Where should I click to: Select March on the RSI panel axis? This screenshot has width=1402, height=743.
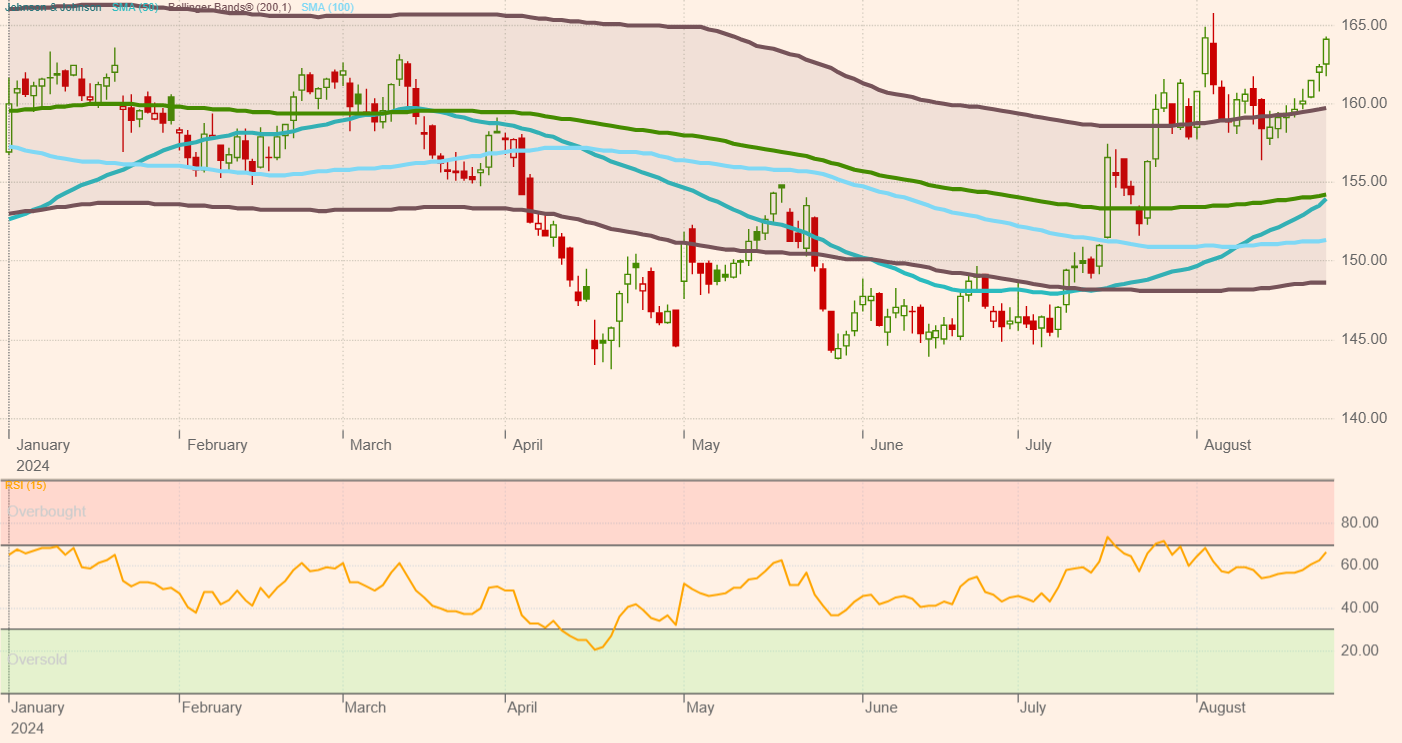point(365,708)
